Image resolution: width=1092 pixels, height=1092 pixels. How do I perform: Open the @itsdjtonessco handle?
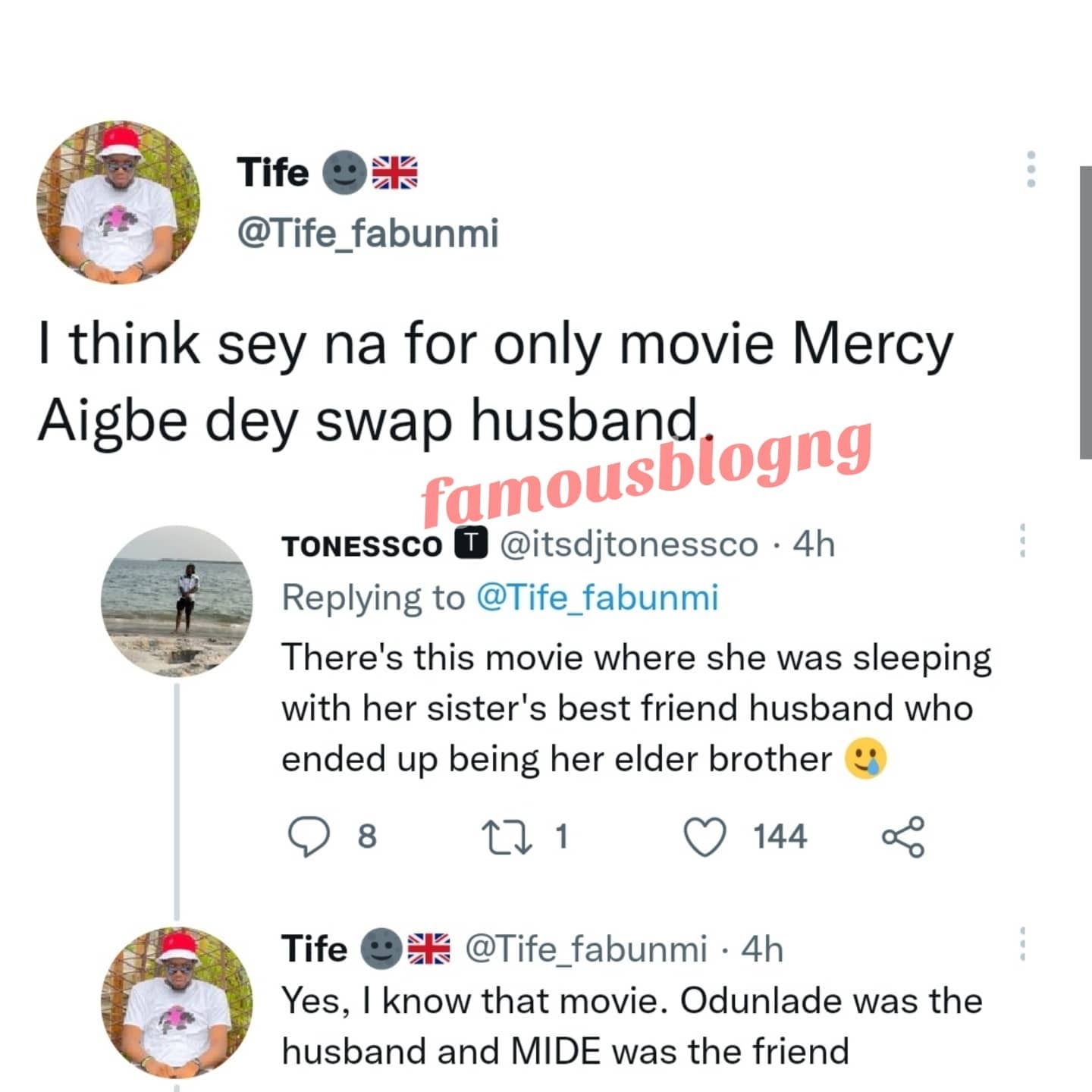pos(629,544)
